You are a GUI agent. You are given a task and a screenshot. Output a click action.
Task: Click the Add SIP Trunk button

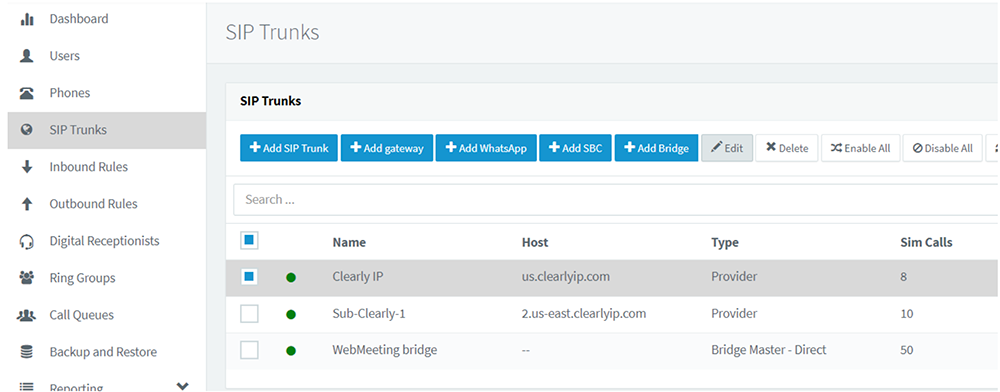pyautogui.click(x=289, y=148)
